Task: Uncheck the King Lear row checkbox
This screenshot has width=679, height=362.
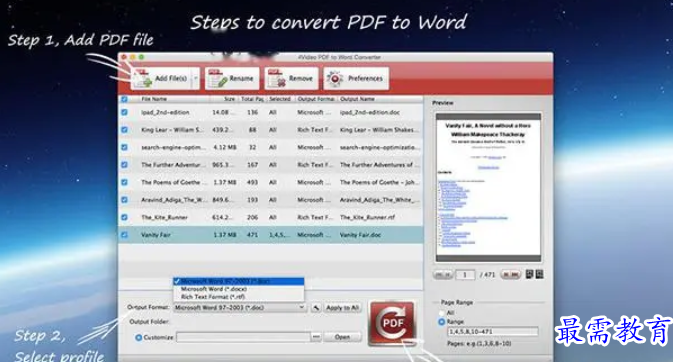Action: coord(124,130)
